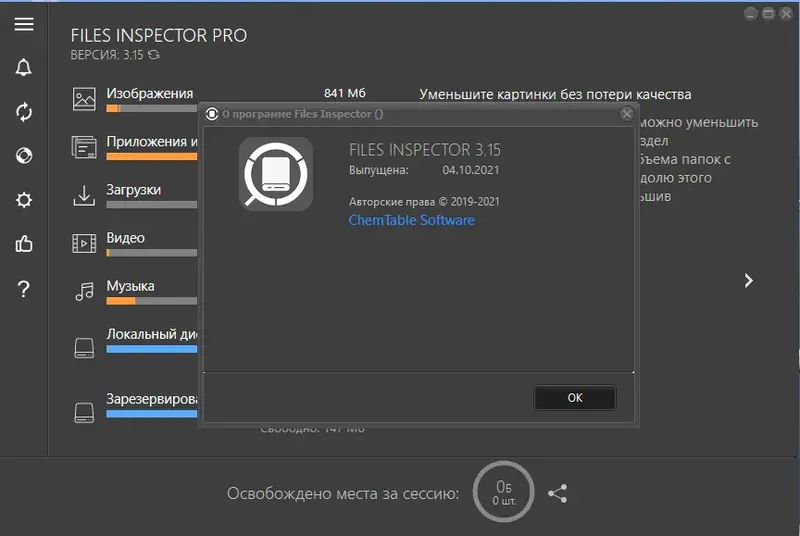Click the Загрузки usage bar
The image size is (800, 536).
pos(152,205)
